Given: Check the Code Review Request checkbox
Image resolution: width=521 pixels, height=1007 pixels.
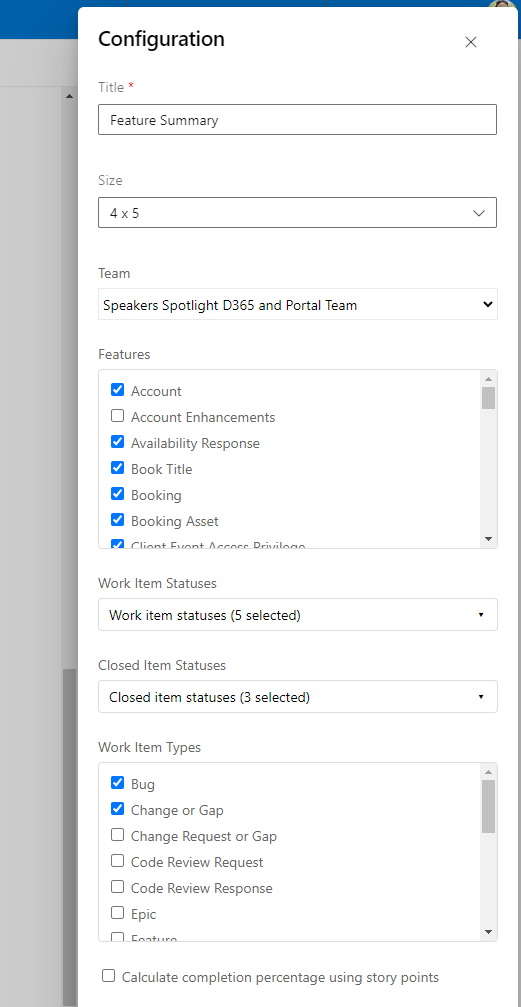Looking at the screenshot, I should [118, 861].
